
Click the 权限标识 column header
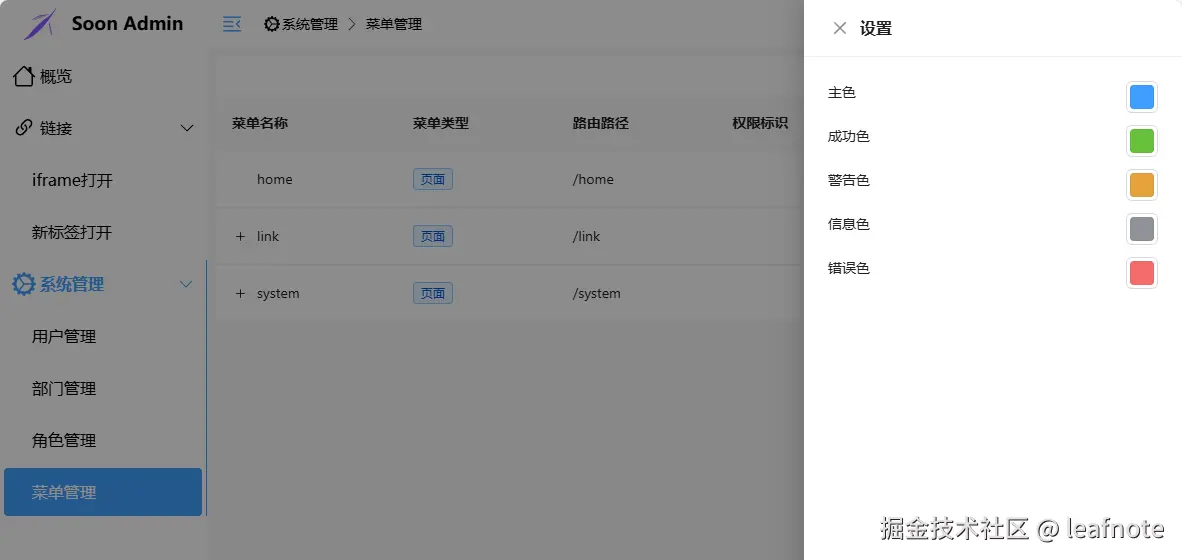761,123
